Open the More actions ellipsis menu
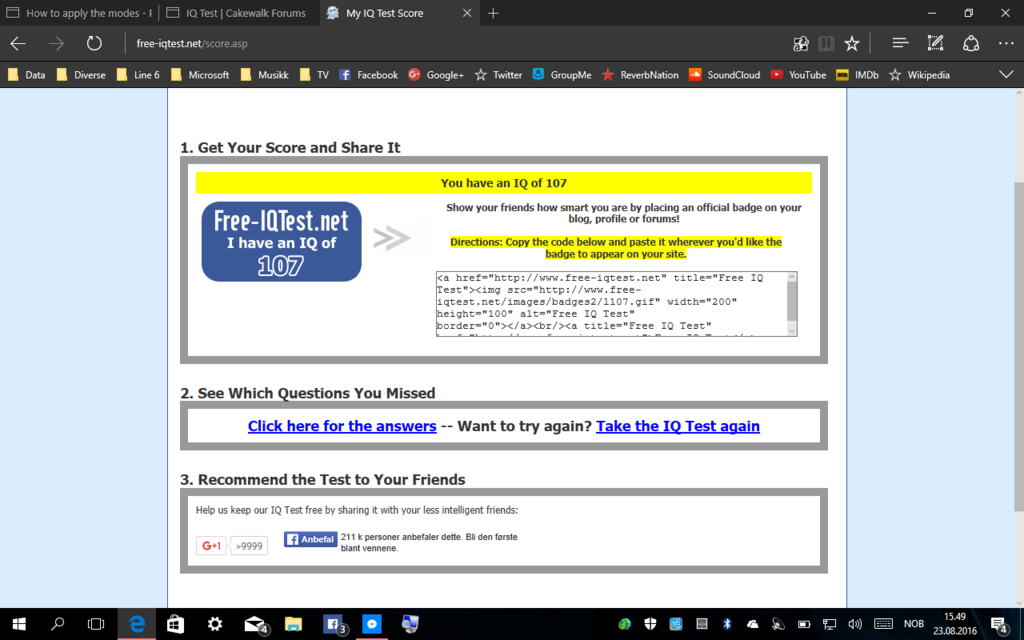The height and width of the screenshot is (640, 1024). [x=1006, y=43]
